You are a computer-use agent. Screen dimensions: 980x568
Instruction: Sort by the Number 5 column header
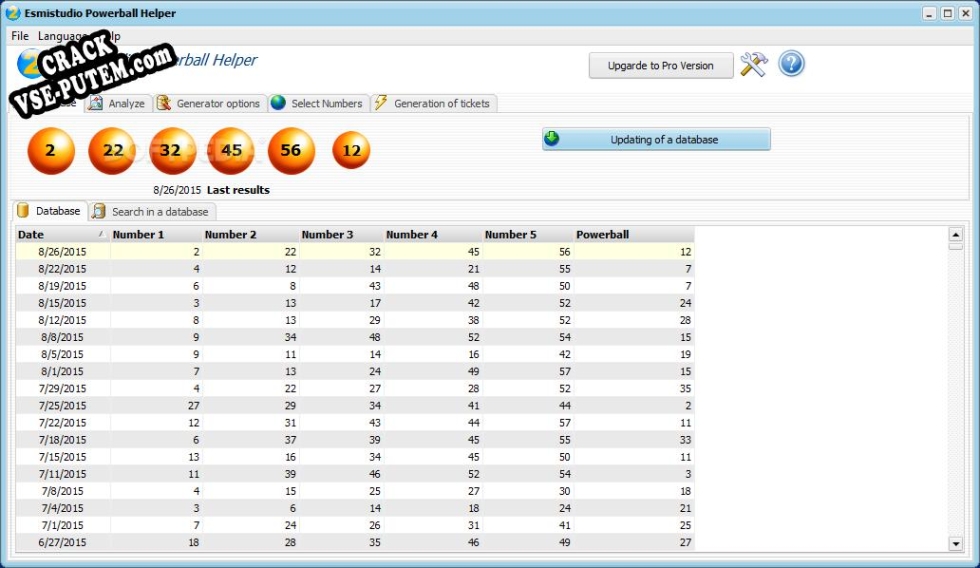(x=528, y=234)
